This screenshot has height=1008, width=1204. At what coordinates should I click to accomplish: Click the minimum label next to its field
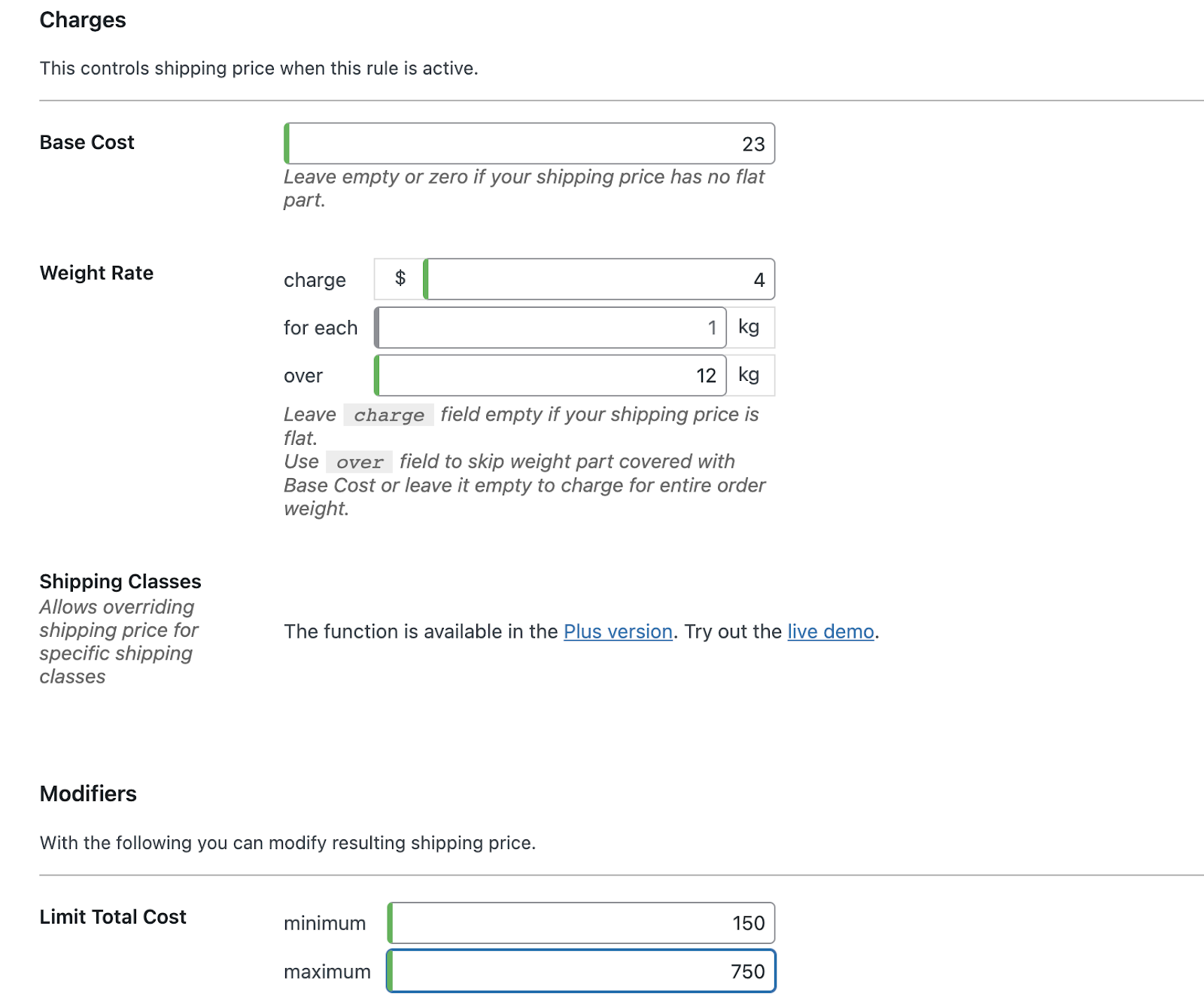pyautogui.click(x=324, y=922)
